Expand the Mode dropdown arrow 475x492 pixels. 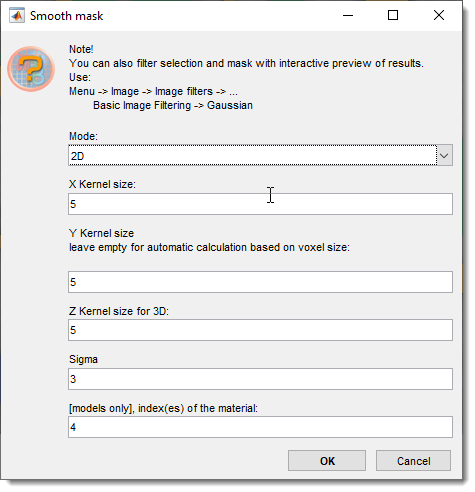point(444,155)
